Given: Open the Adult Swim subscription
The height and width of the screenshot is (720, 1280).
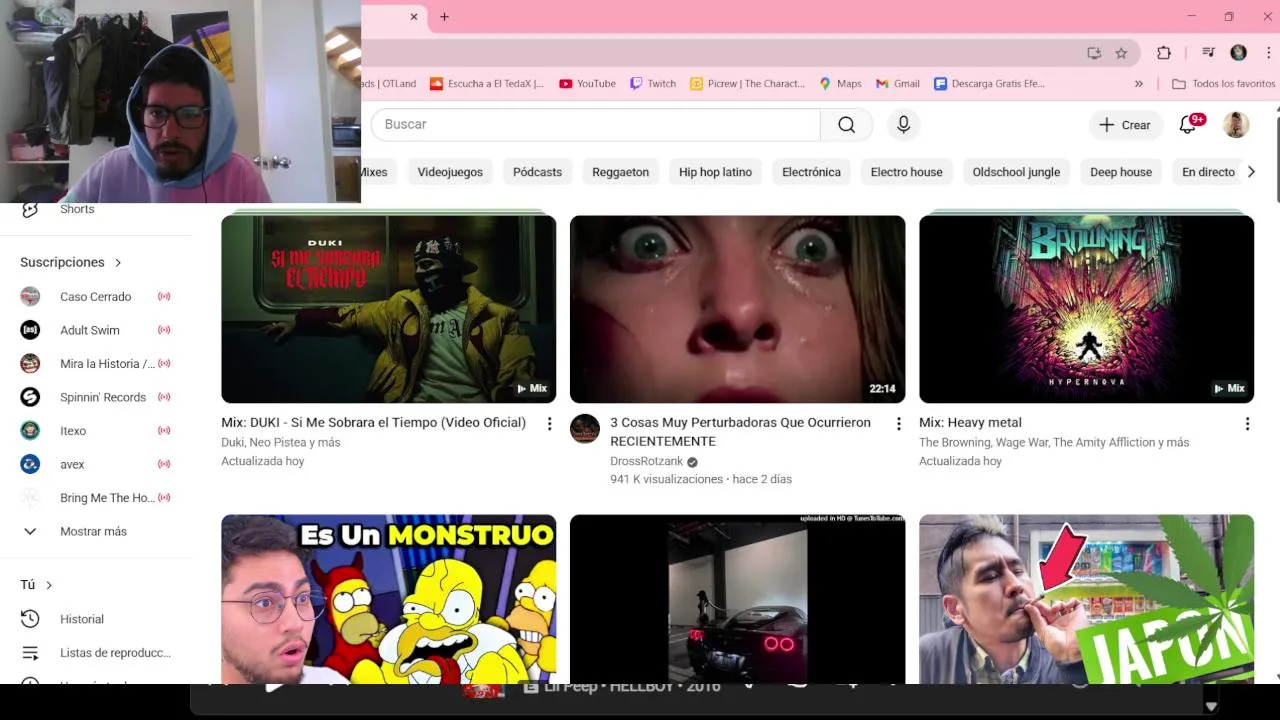Looking at the screenshot, I should (x=96, y=330).
